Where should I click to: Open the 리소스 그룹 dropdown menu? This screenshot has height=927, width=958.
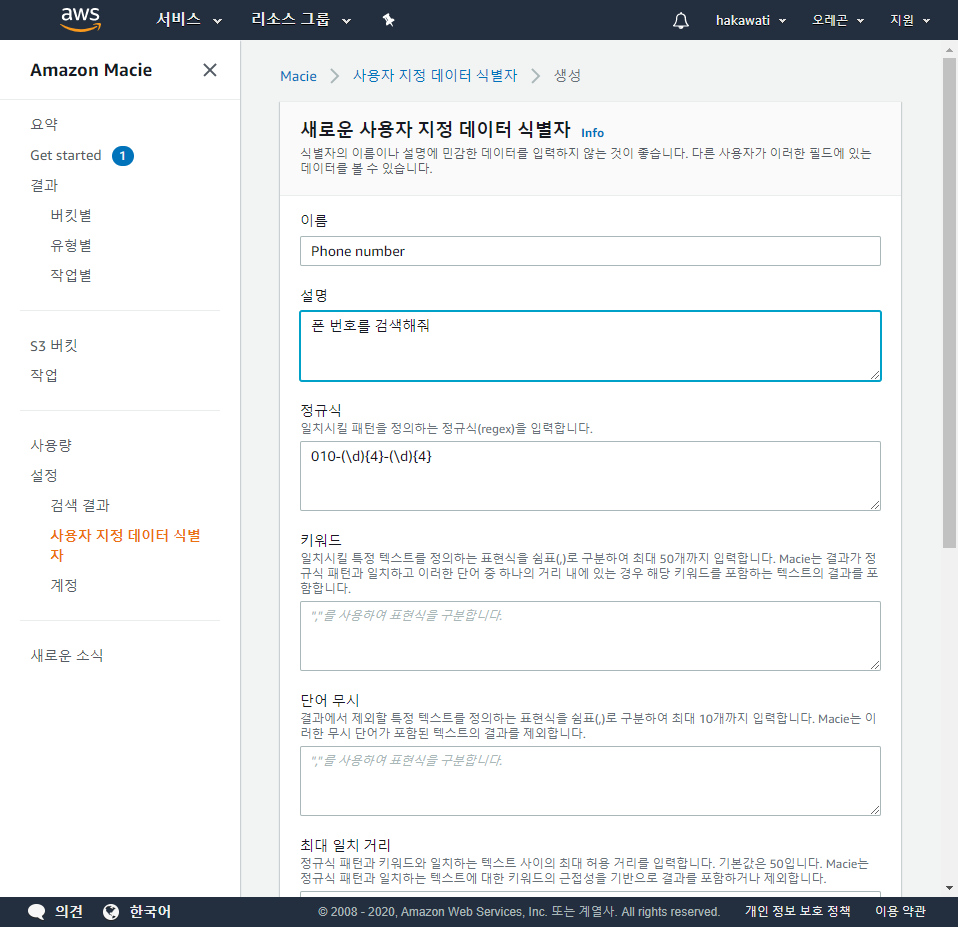301,20
